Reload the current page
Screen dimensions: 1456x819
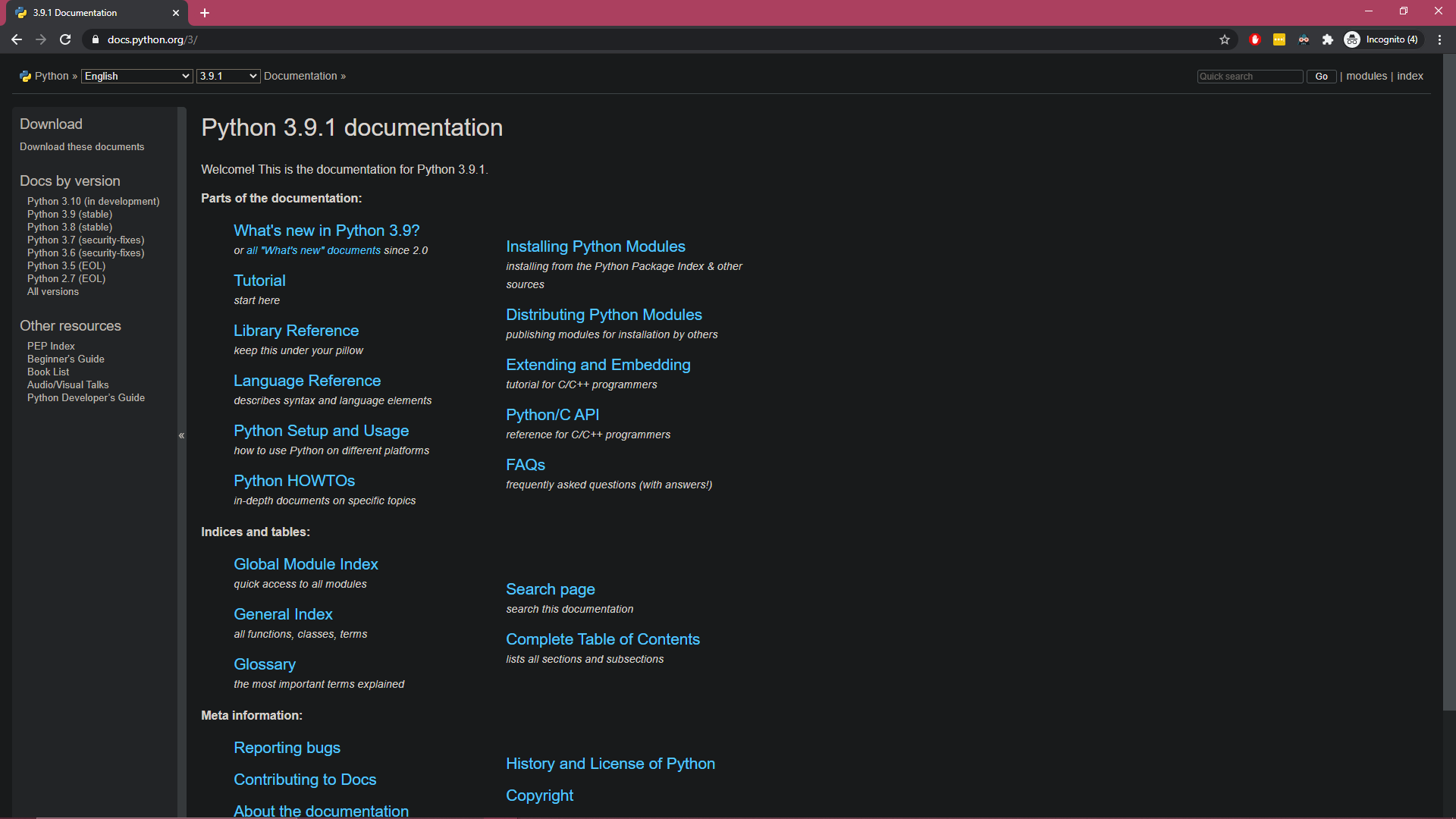click(x=65, y=39)
